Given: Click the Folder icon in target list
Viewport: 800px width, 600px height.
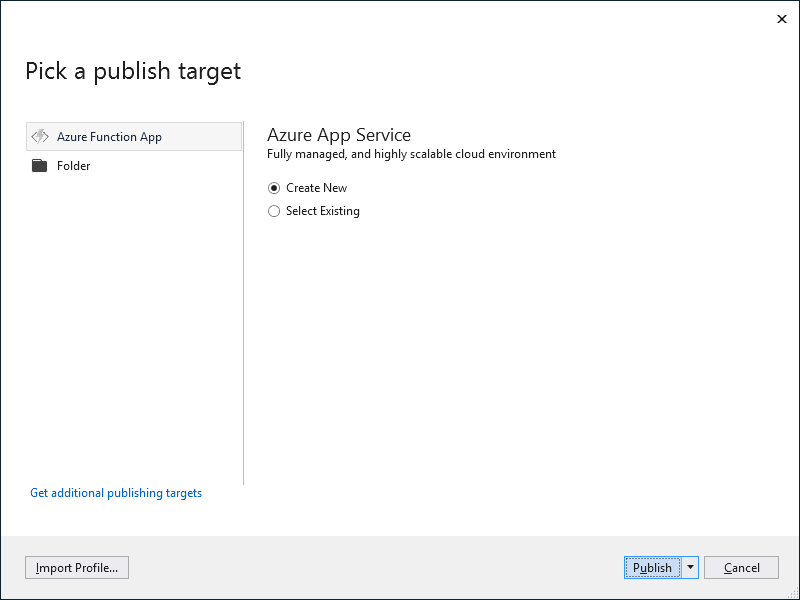Looking at the screenshot, I should pyautogui.click(x=39, y=166).
